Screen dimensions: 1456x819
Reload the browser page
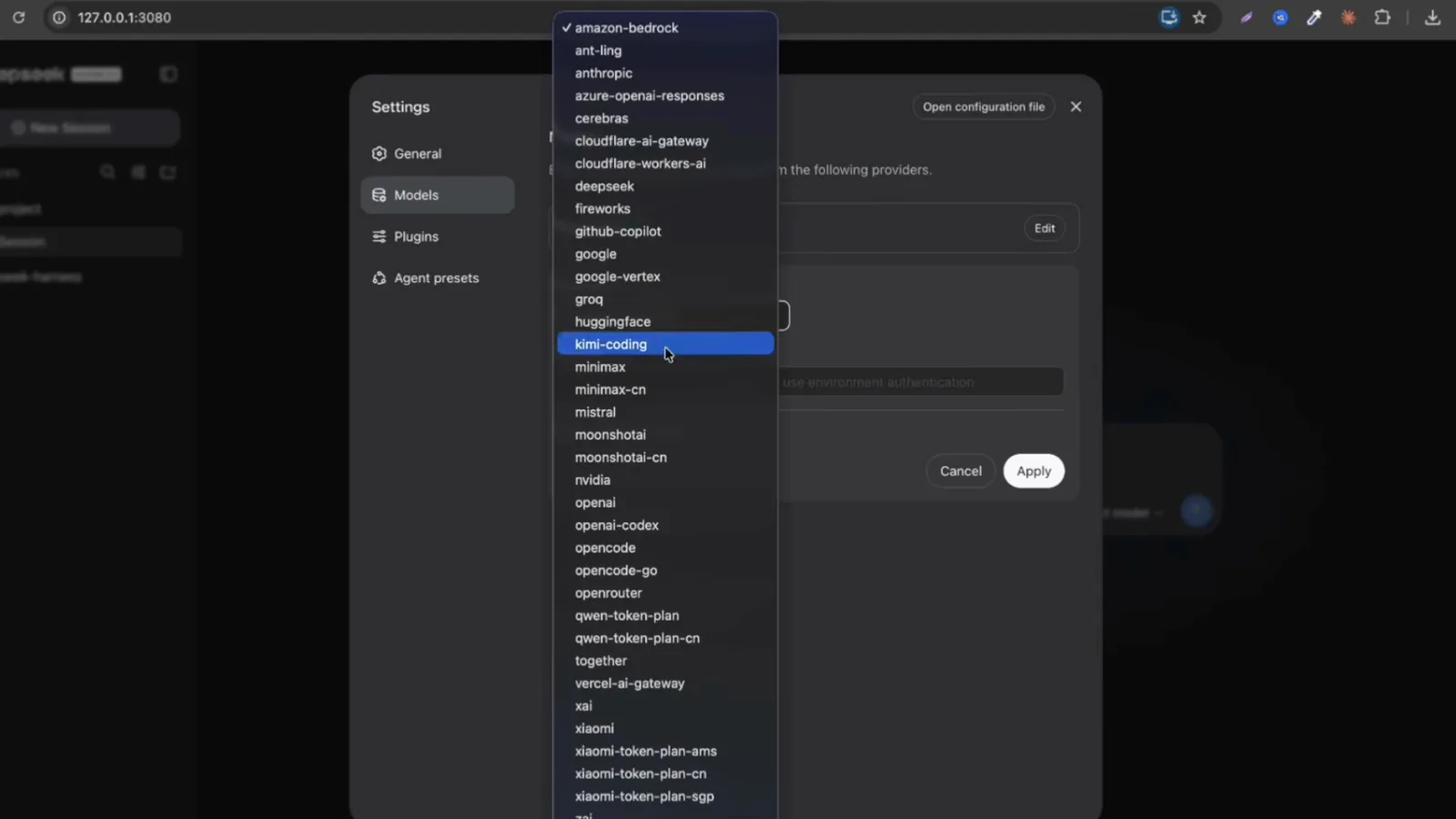pos(18,17)
